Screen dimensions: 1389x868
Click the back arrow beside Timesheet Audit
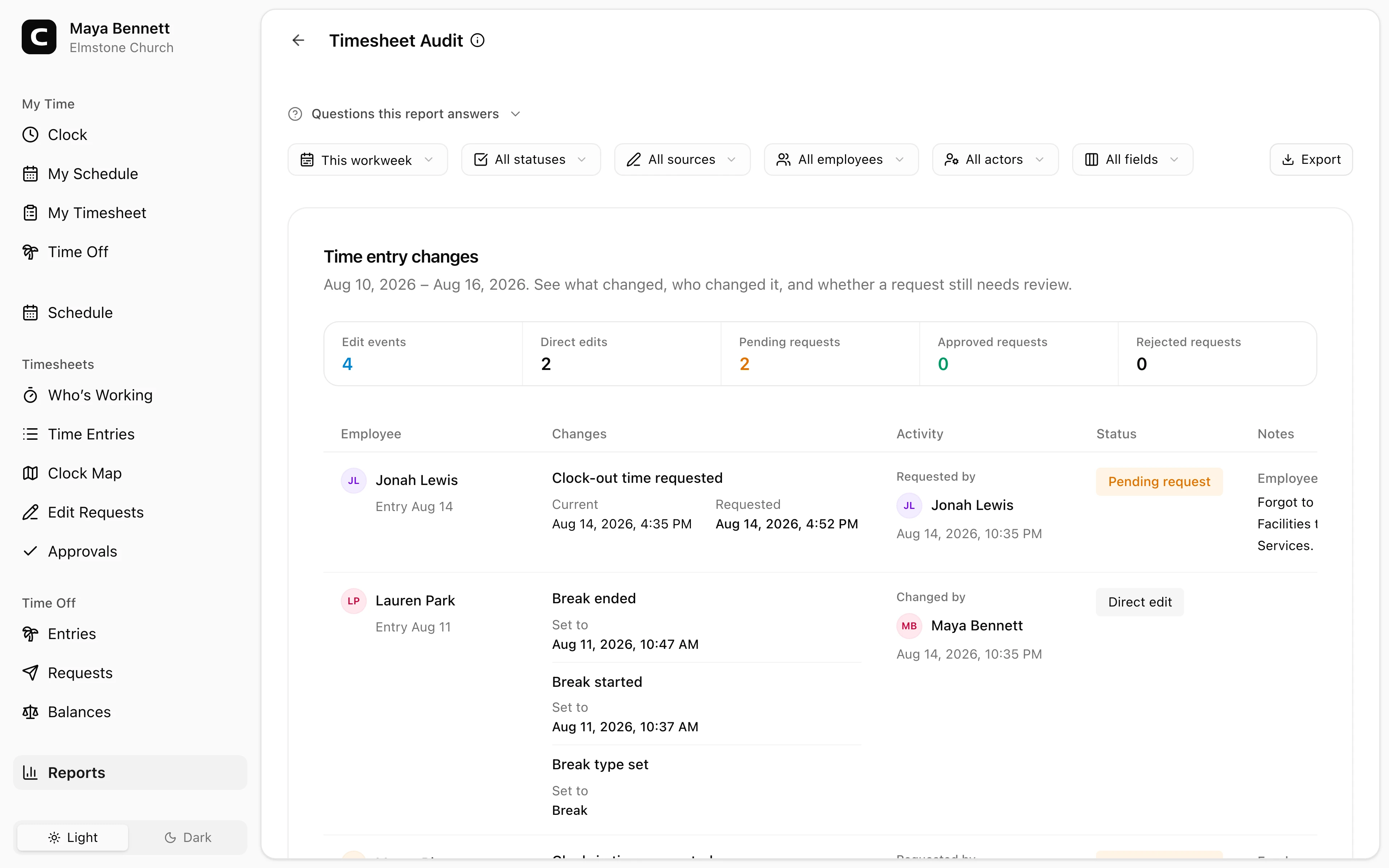(298, 40)
